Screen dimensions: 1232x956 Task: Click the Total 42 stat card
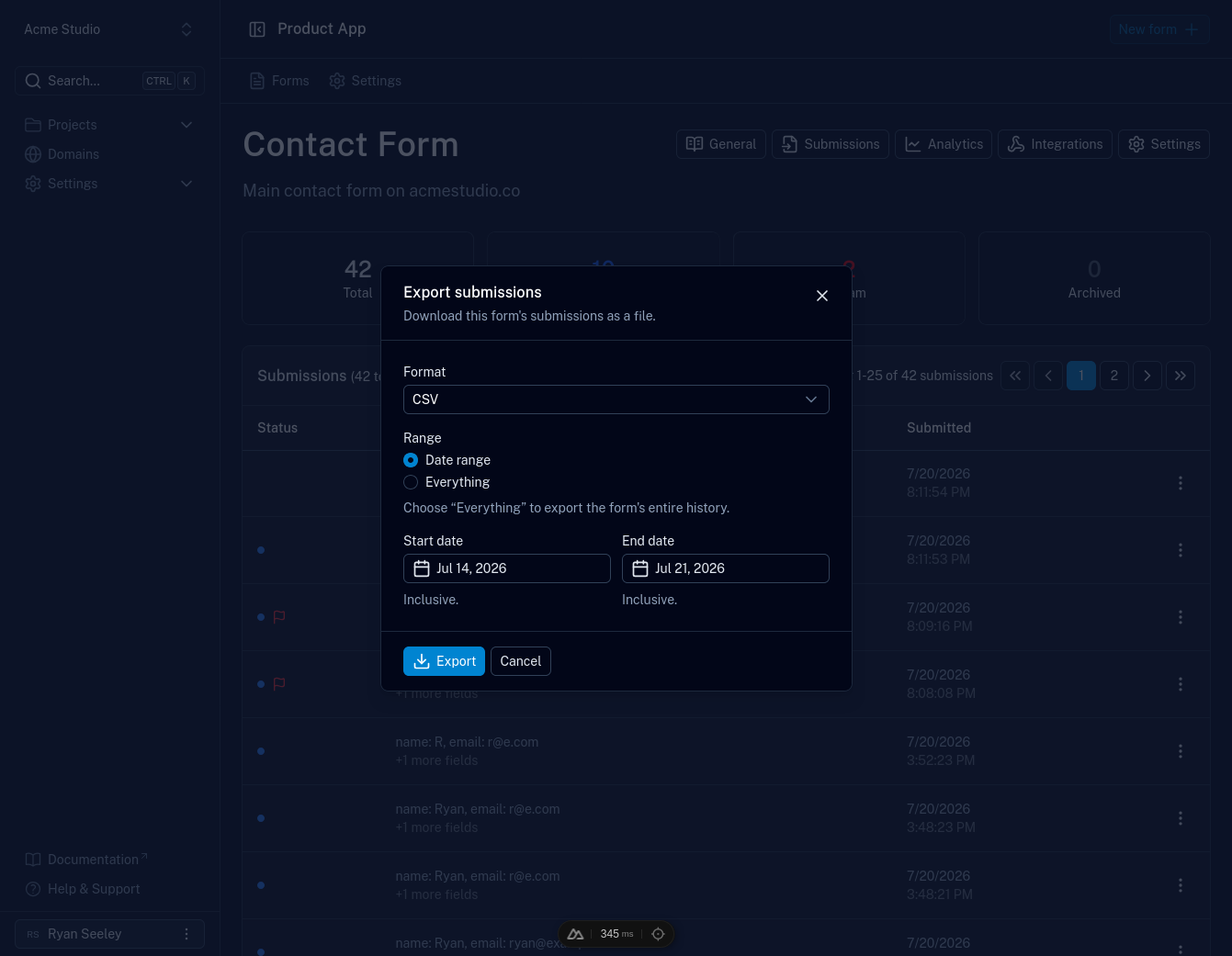tap(357, 278)
